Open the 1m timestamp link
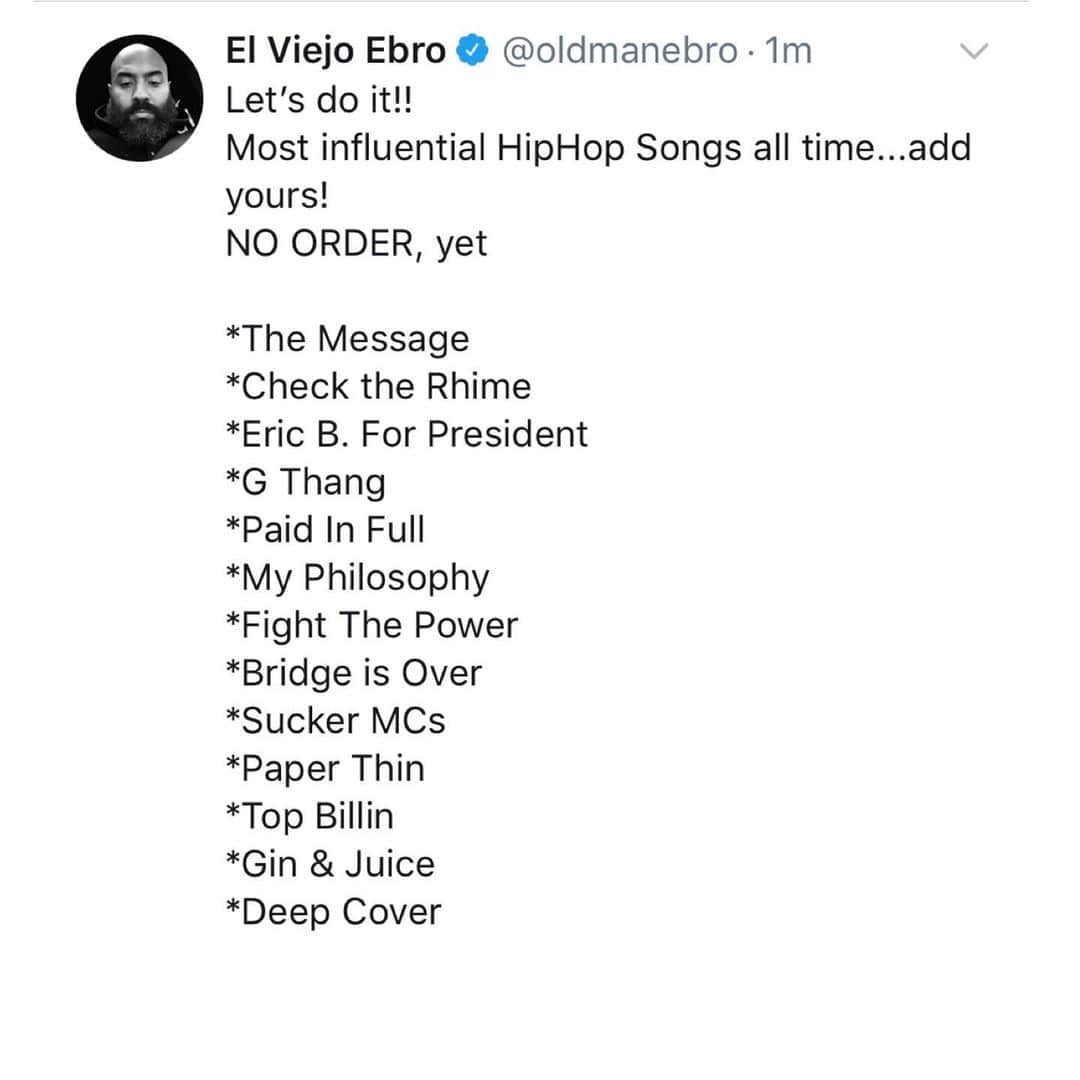The height and width of the screenshot is (1080, 1080). coord(789,50)
